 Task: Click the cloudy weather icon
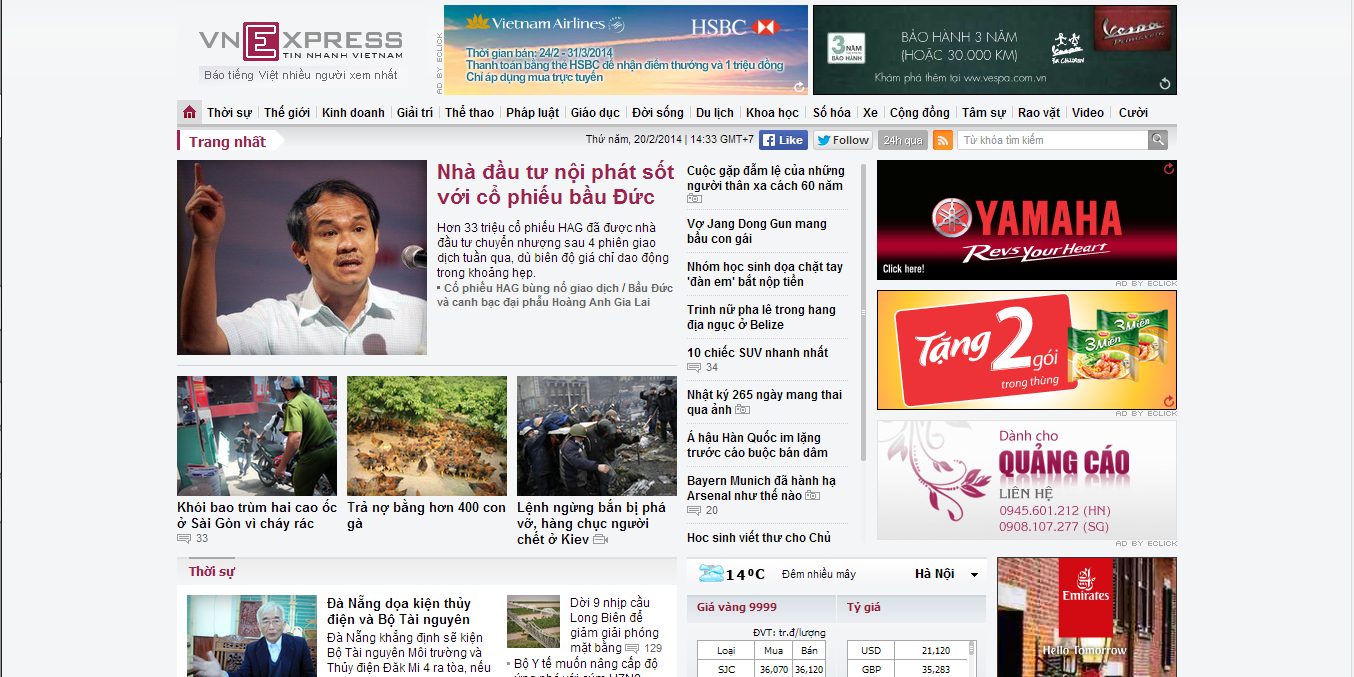[x=711, y=573]
